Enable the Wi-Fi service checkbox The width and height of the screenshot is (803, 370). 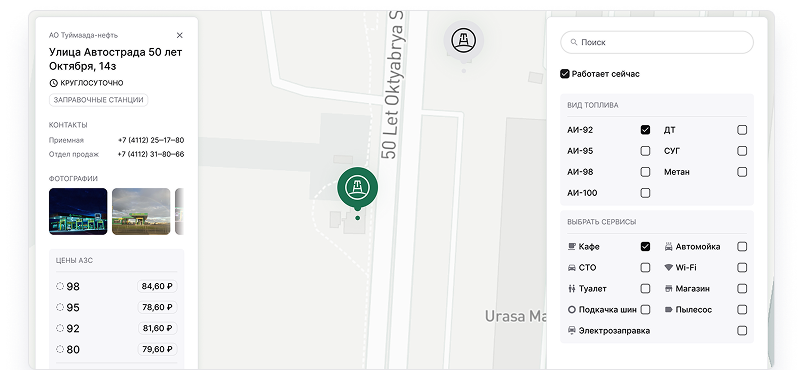point(742,268)
